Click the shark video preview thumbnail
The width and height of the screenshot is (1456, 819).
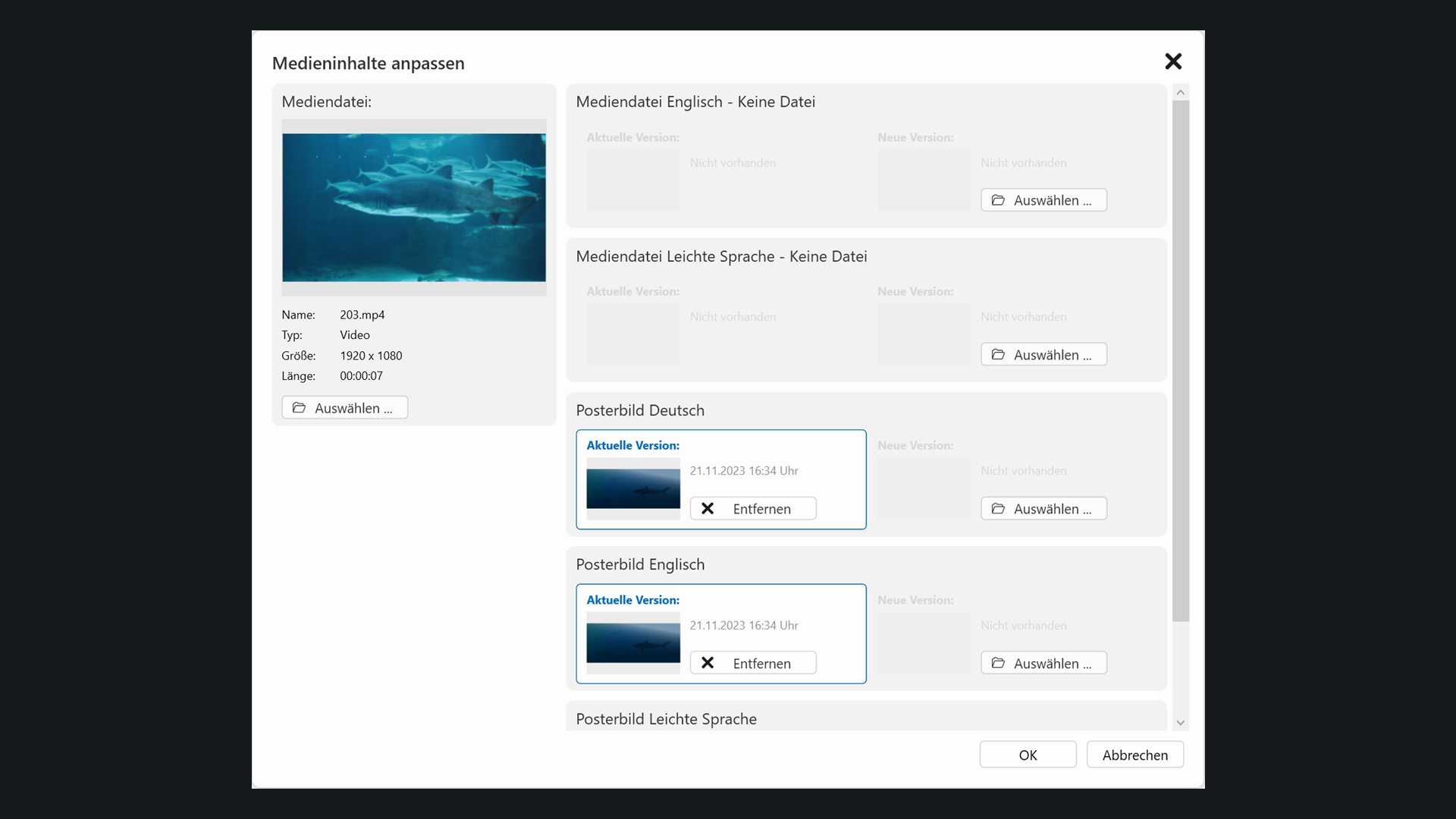(x=414, y=208)
